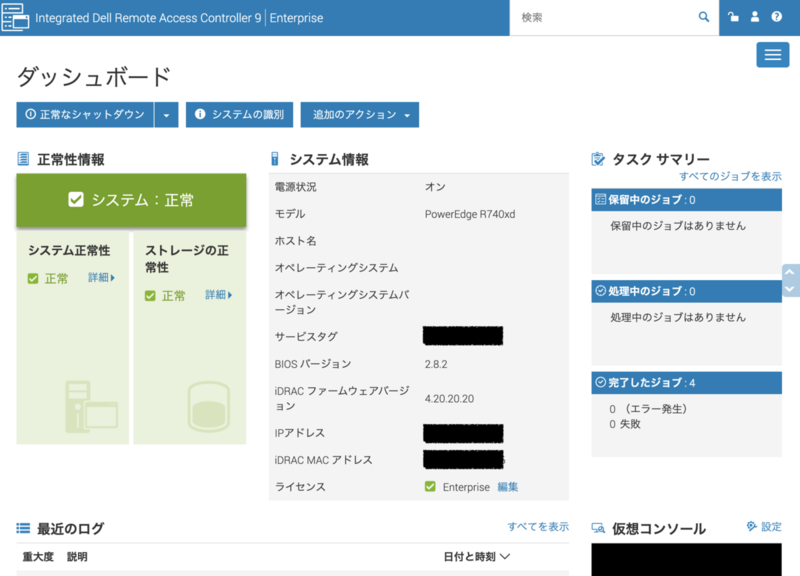Click すべてのジョブを表示 link
800x576 pixels.
point(730,176)
